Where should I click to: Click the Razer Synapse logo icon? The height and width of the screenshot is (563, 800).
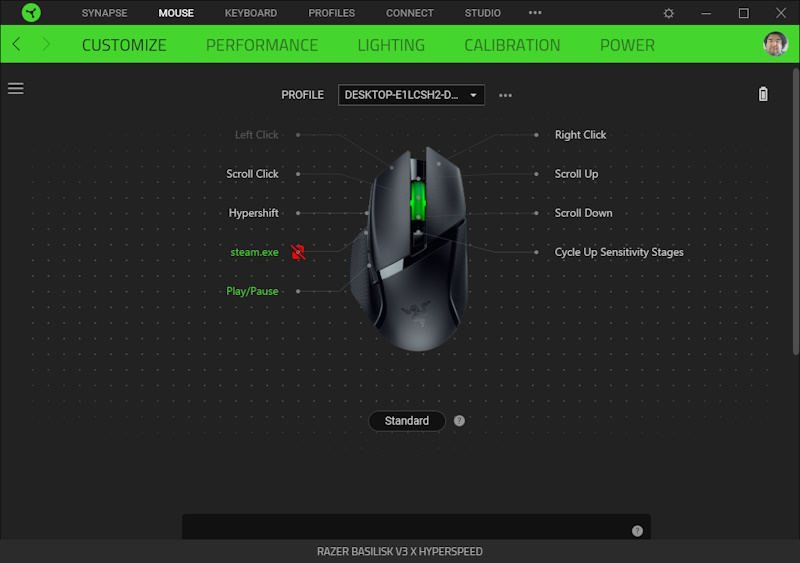tap(31, 13)
